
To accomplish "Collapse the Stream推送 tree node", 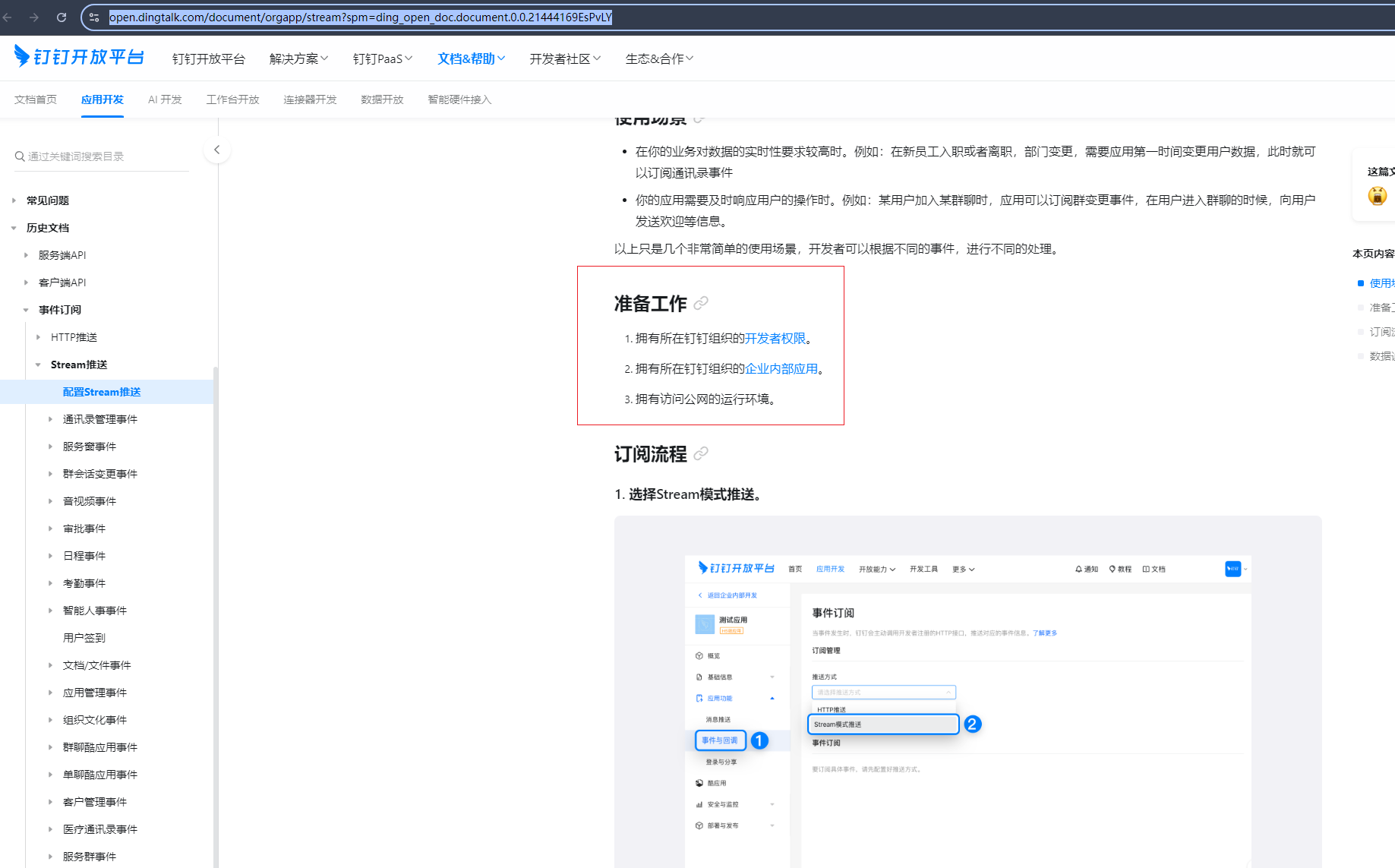I will pos(38,365).
